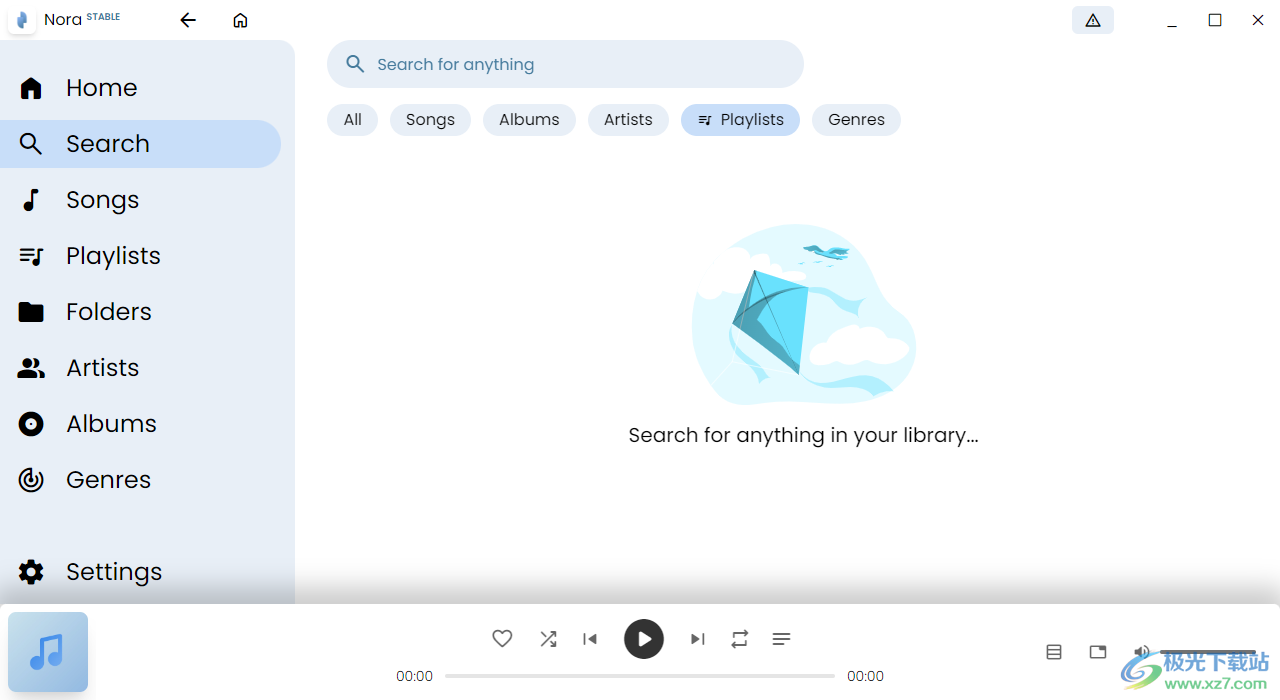The height and width of the screenshot is (700, 1280).
Task: Click the song seek progress bar
Action: (640, 676)
